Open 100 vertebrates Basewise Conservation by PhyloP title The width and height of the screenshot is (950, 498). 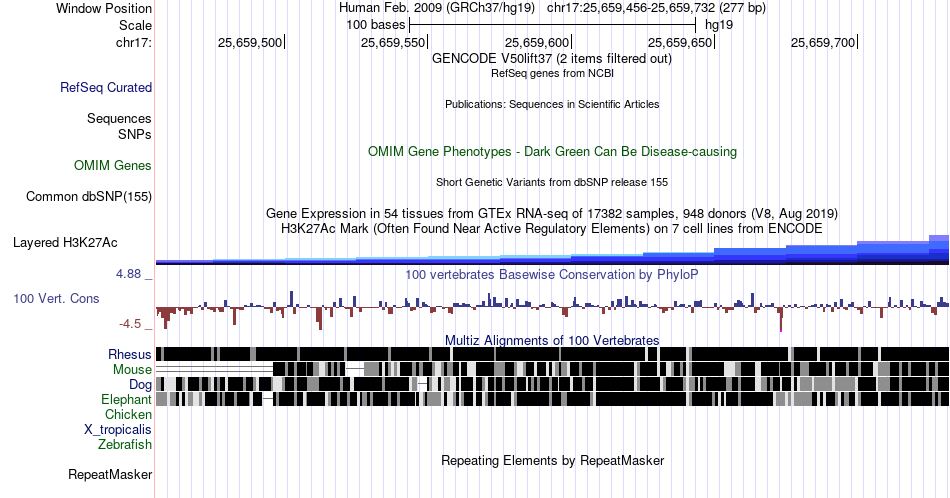tap(552, 274)
